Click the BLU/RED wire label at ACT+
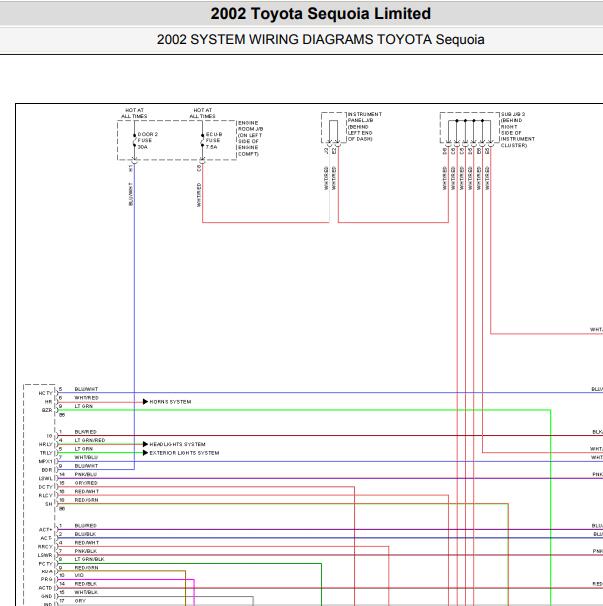The width and height of the screenshot is (603, 606). click(x=85, y=526)
